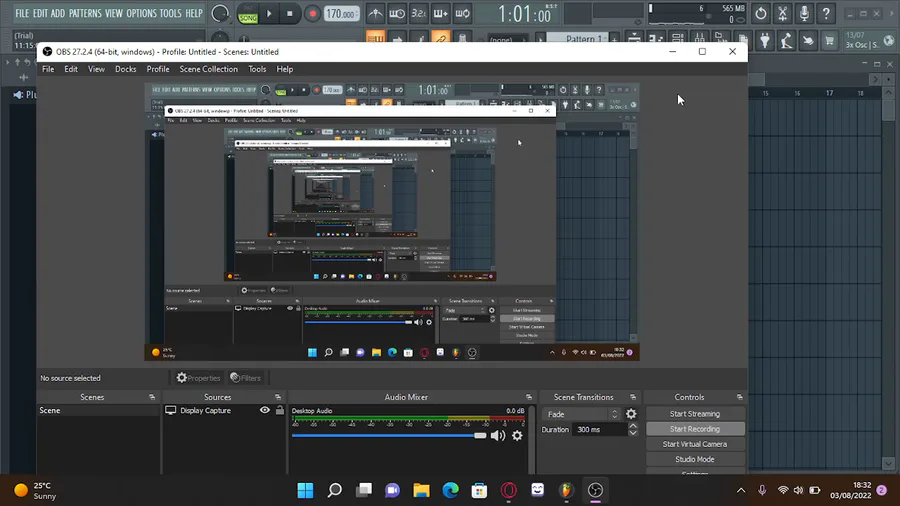Float the Scene Transitions dock using its header icon

tap(633, 397)
